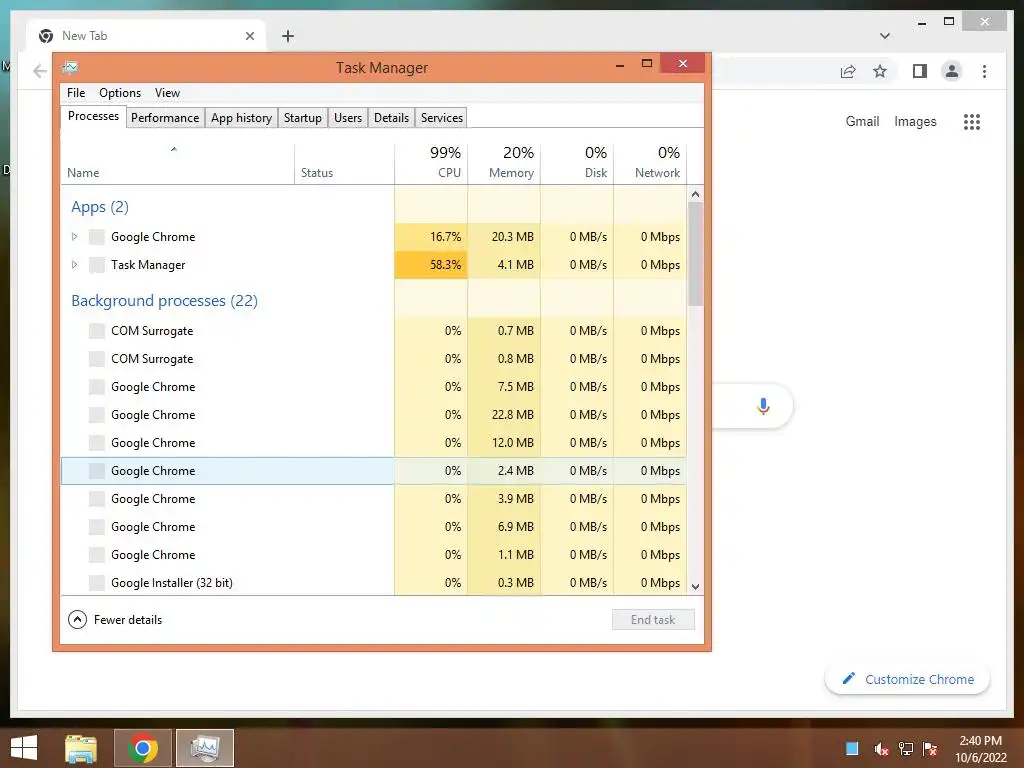Switch to the Details tab
Screen dimensions: 1024x768
(x=391, y=118)
